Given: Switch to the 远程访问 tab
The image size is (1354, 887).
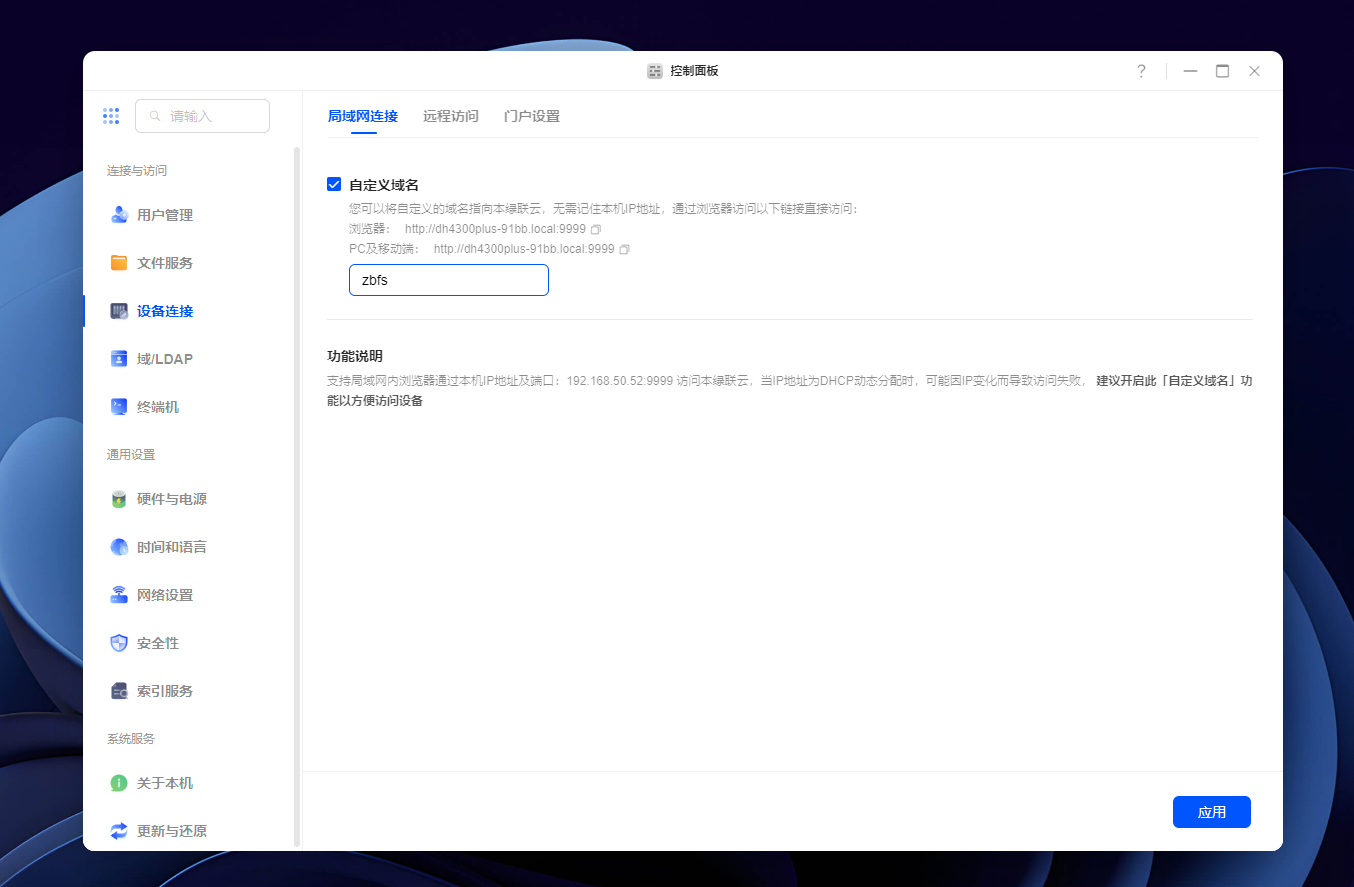Looking at the screenshot, I should point(451,116).
